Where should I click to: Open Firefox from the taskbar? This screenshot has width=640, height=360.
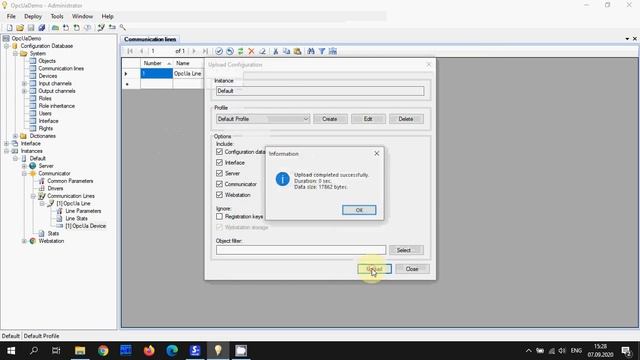149,351
